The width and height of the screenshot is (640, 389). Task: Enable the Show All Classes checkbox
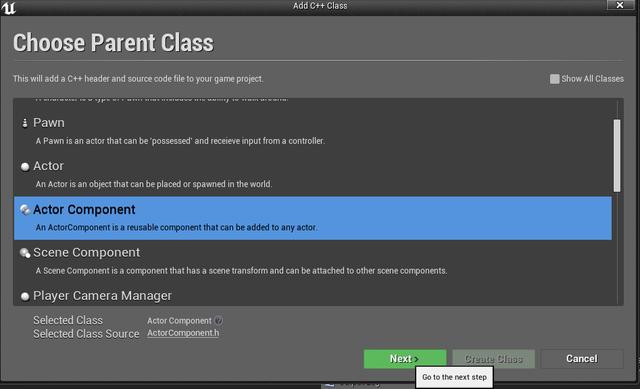point(554,79)
